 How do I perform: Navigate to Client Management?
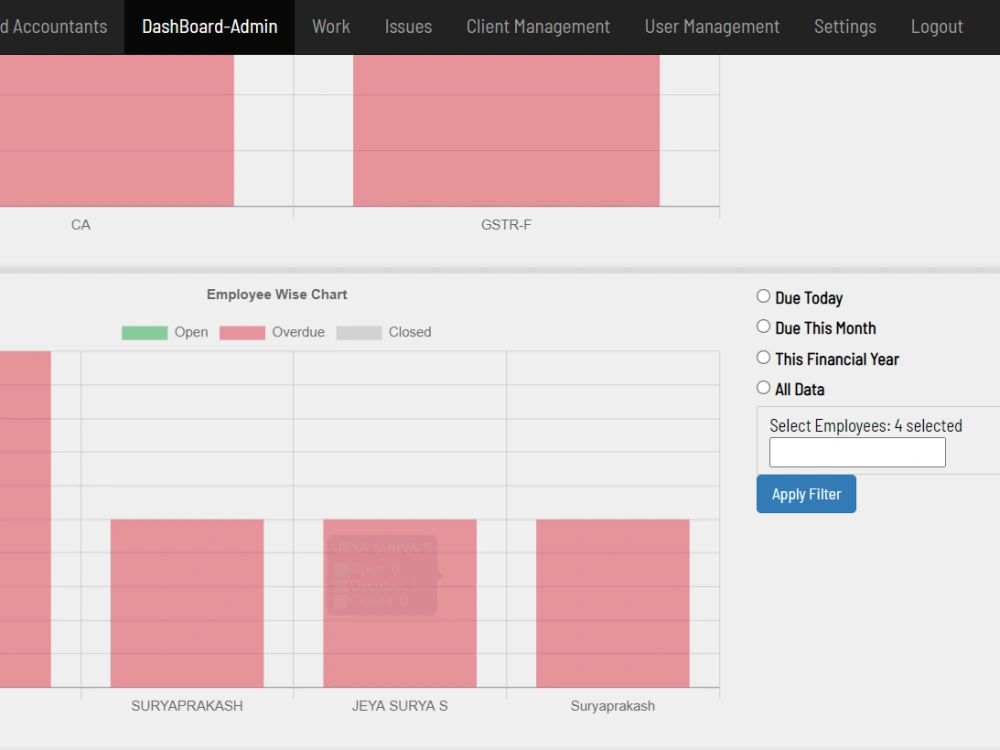click(538, 27)
